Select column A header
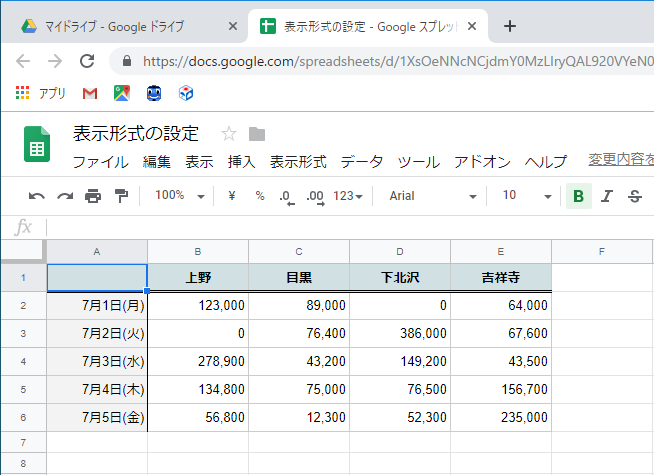654x475 pixels. pyautogui.click(x=97, y=251)
